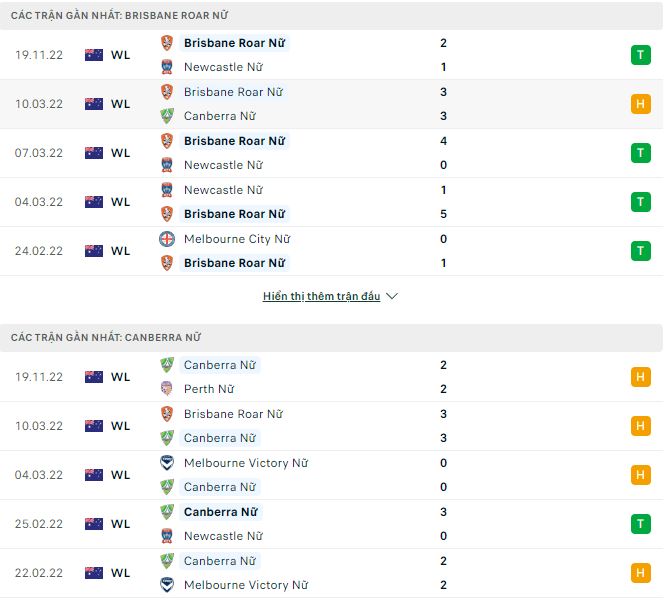The width and height of the screenshot is (671, 600).
Task: Click the Newcastle logo in the 04.03.22 Brisbane match
Action: pos(167,190)
